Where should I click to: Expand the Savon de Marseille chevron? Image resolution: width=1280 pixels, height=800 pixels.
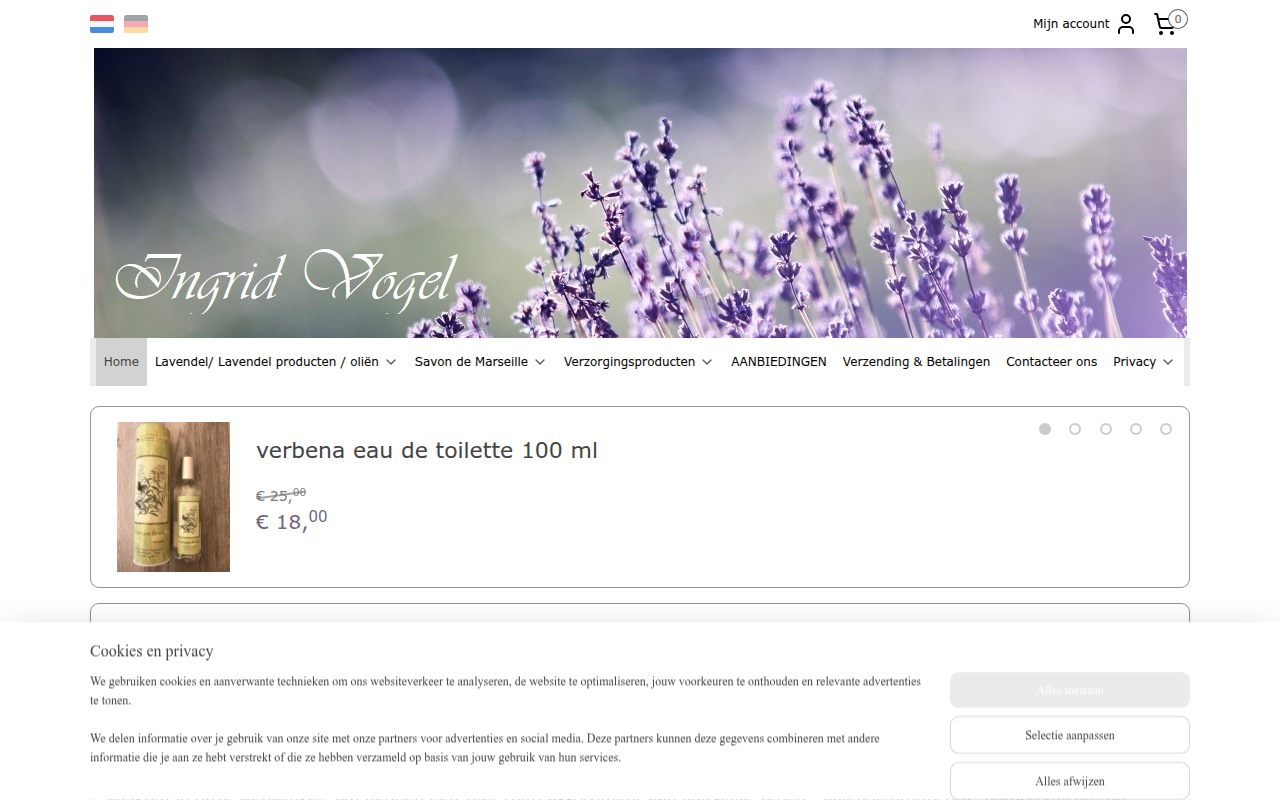point(540,362)
